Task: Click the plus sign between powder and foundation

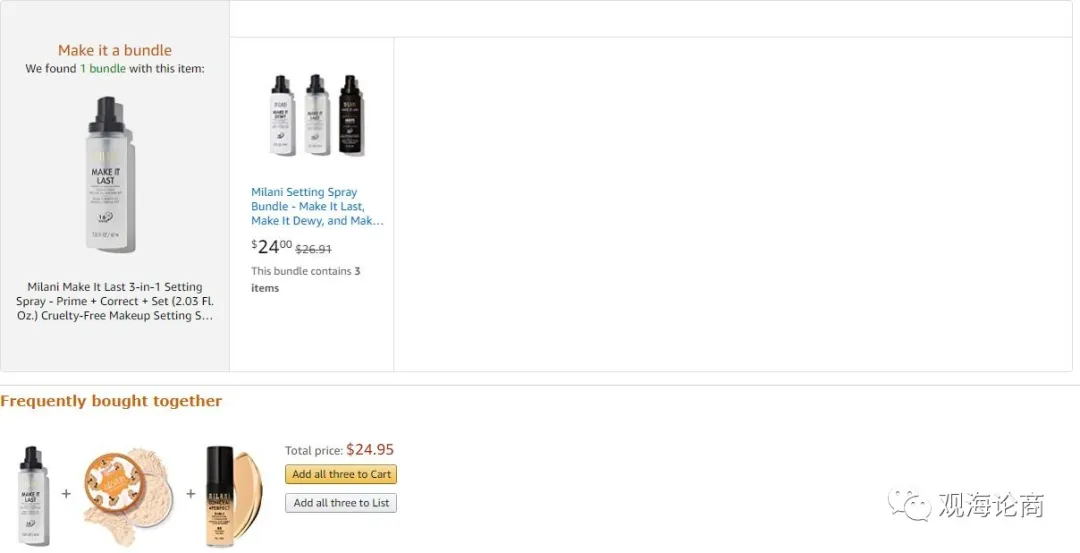Action: (x=190, y=494)
